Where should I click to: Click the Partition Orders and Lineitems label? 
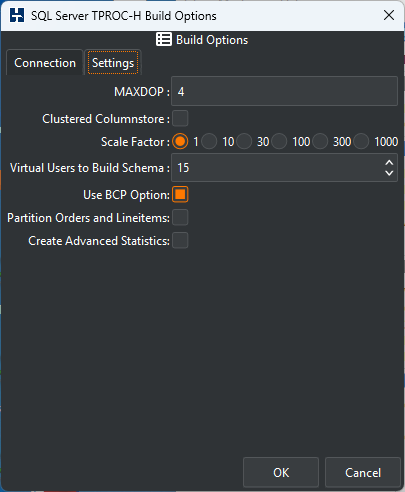(x=88, y=218)
